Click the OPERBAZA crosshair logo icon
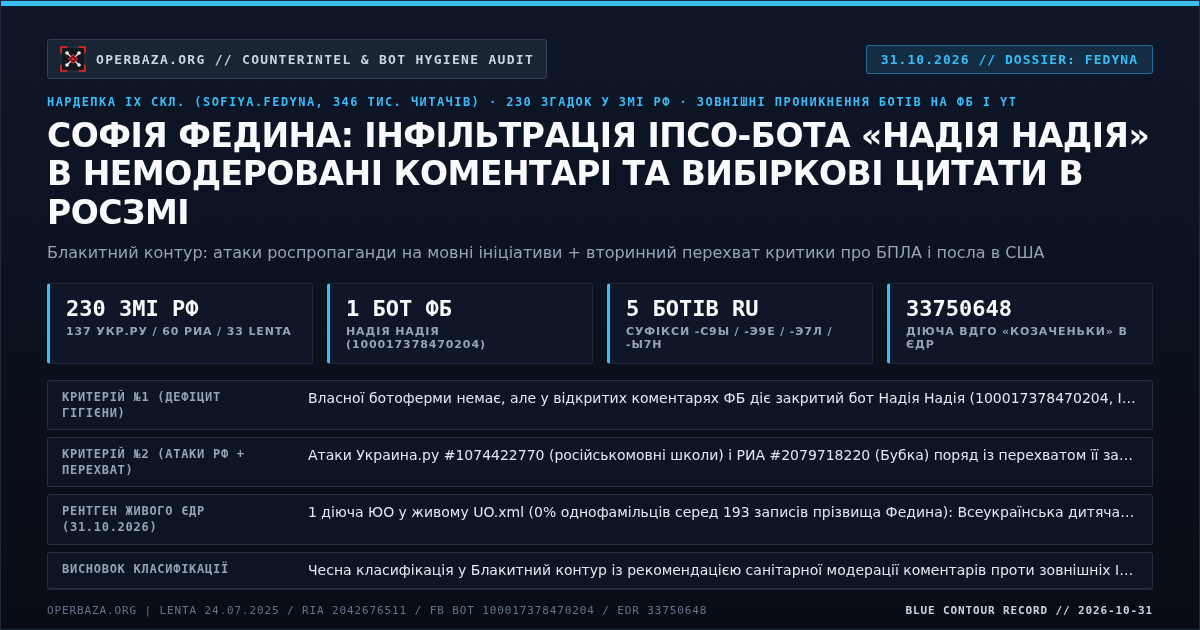The width and height of the screenshot is (1200, 630). pos(73,59)
